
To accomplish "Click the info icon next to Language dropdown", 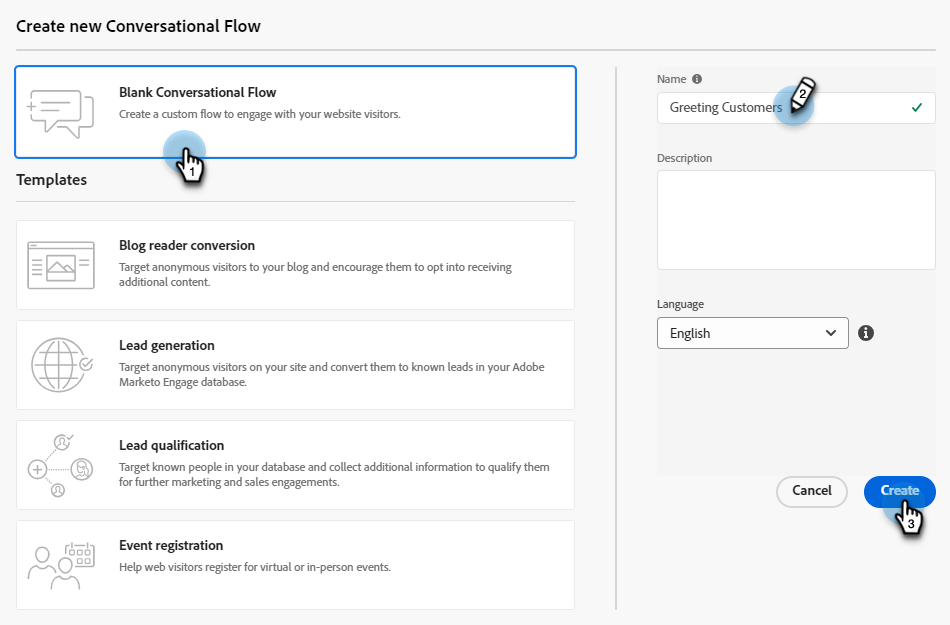I will [x=866, y=333].
